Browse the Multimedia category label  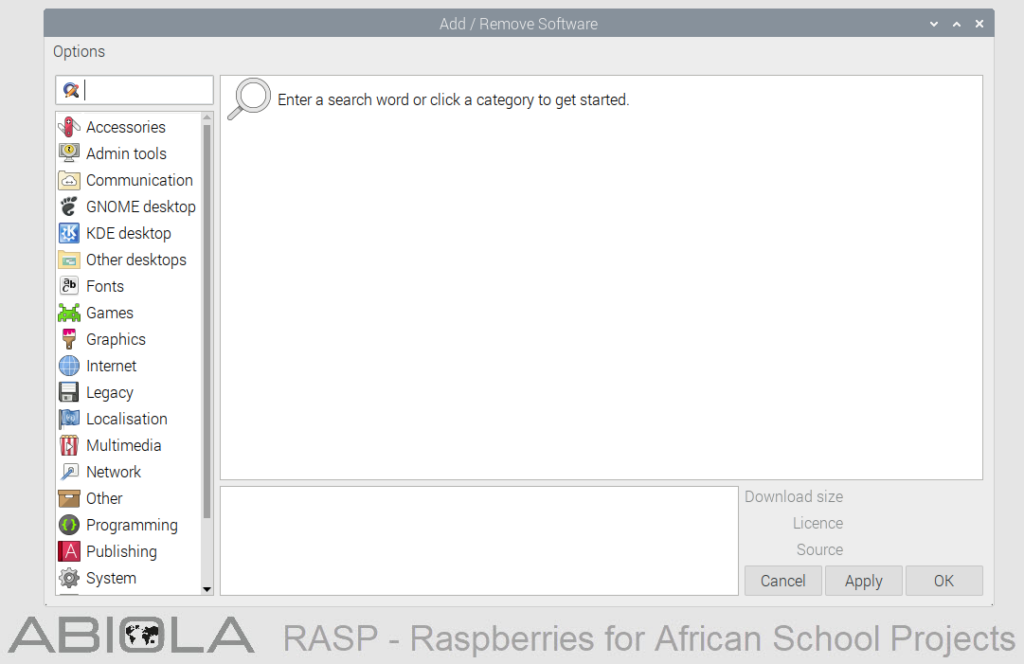tap(124, 445)
